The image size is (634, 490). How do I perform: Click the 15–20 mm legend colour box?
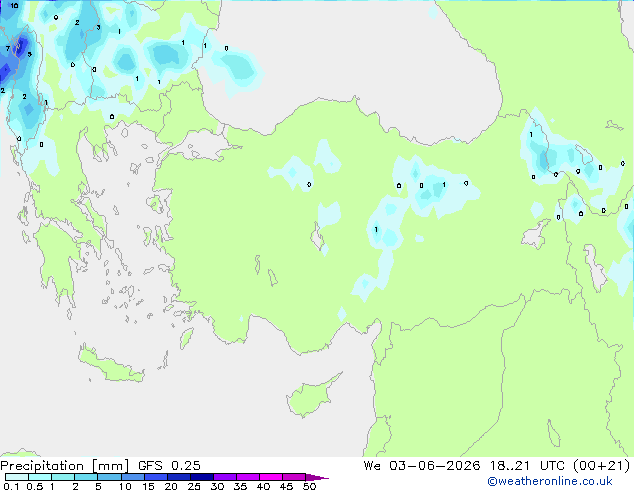click(155, 477)
